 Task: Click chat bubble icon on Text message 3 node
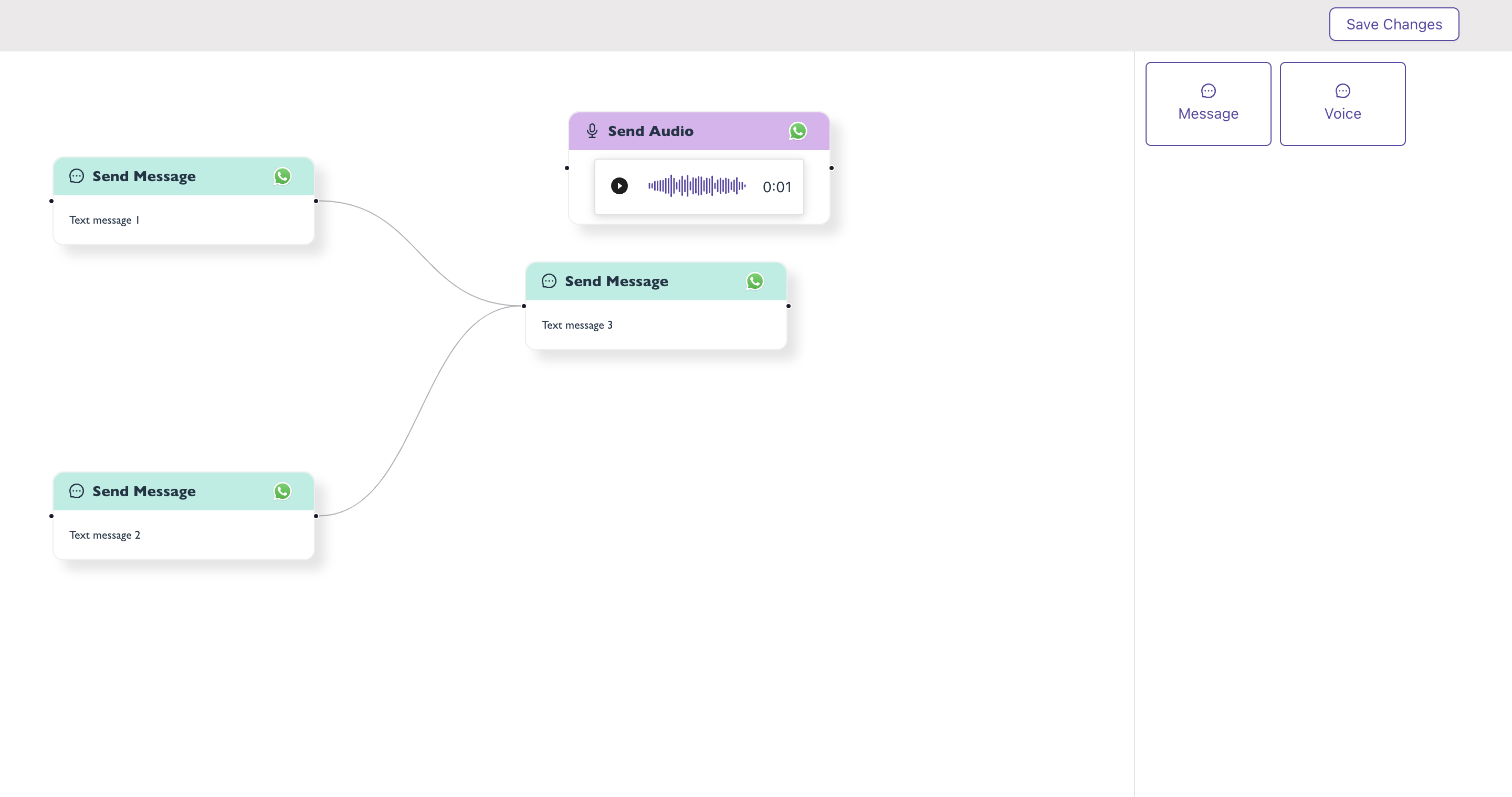[x=549, y=281]
